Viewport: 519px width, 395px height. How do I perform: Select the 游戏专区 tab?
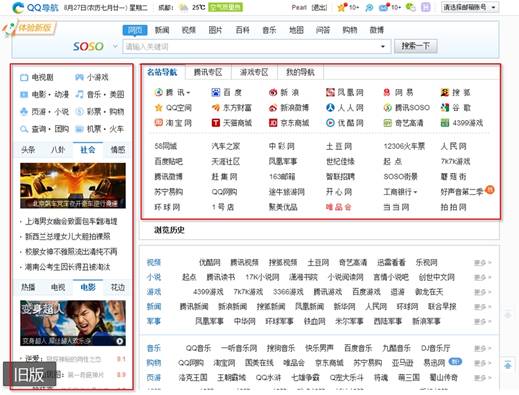click(x=254, y=72)
